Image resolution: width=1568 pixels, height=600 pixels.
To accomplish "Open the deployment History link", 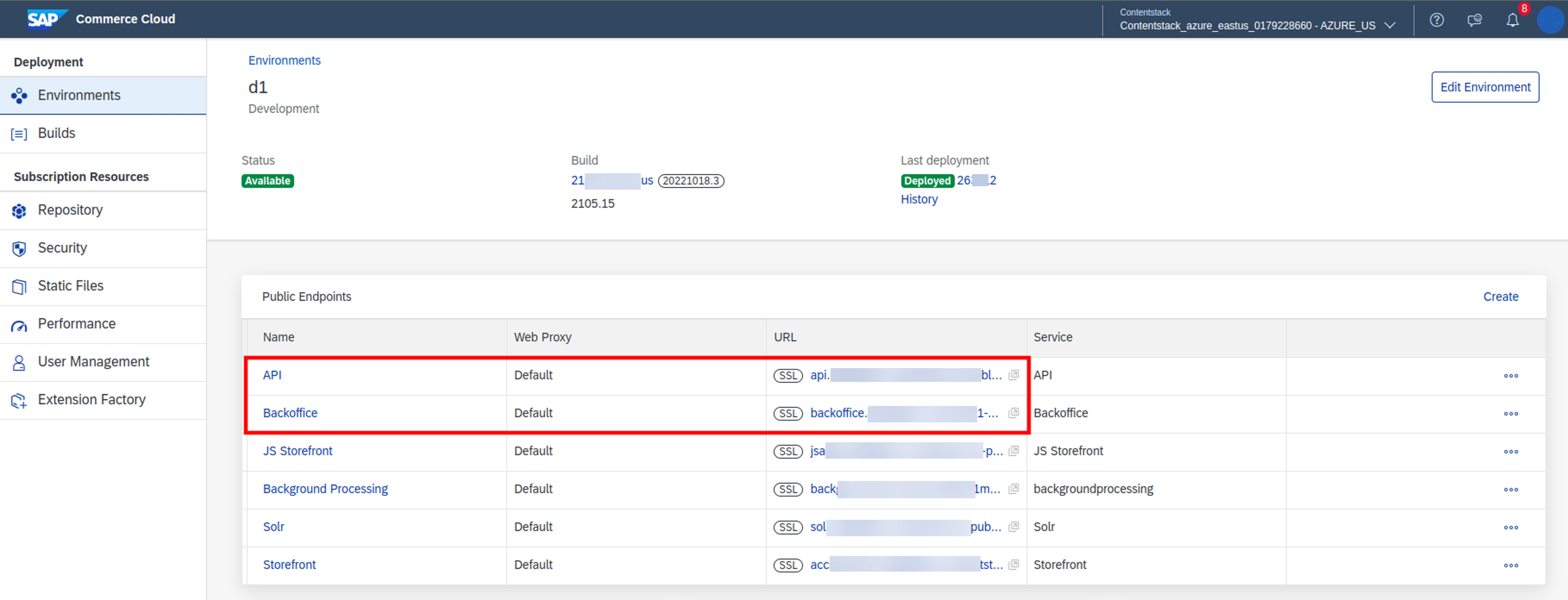I will point(918,200).
